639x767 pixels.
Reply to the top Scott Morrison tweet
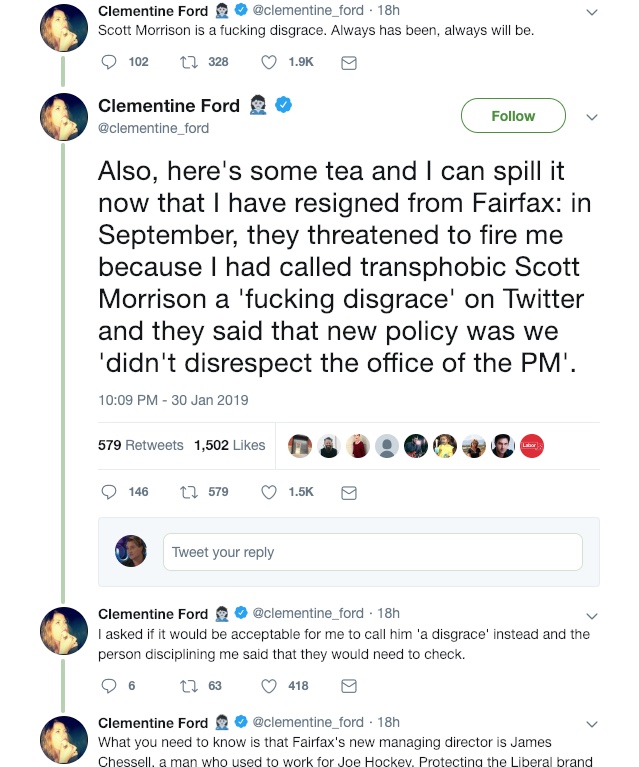tap(110, 62)
